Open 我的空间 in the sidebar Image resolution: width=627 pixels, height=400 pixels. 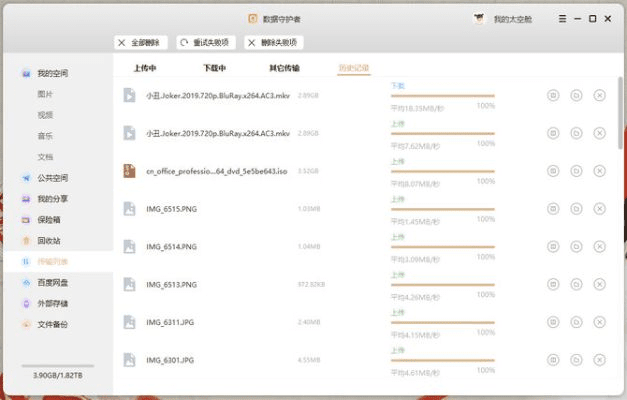click(52, 73)
